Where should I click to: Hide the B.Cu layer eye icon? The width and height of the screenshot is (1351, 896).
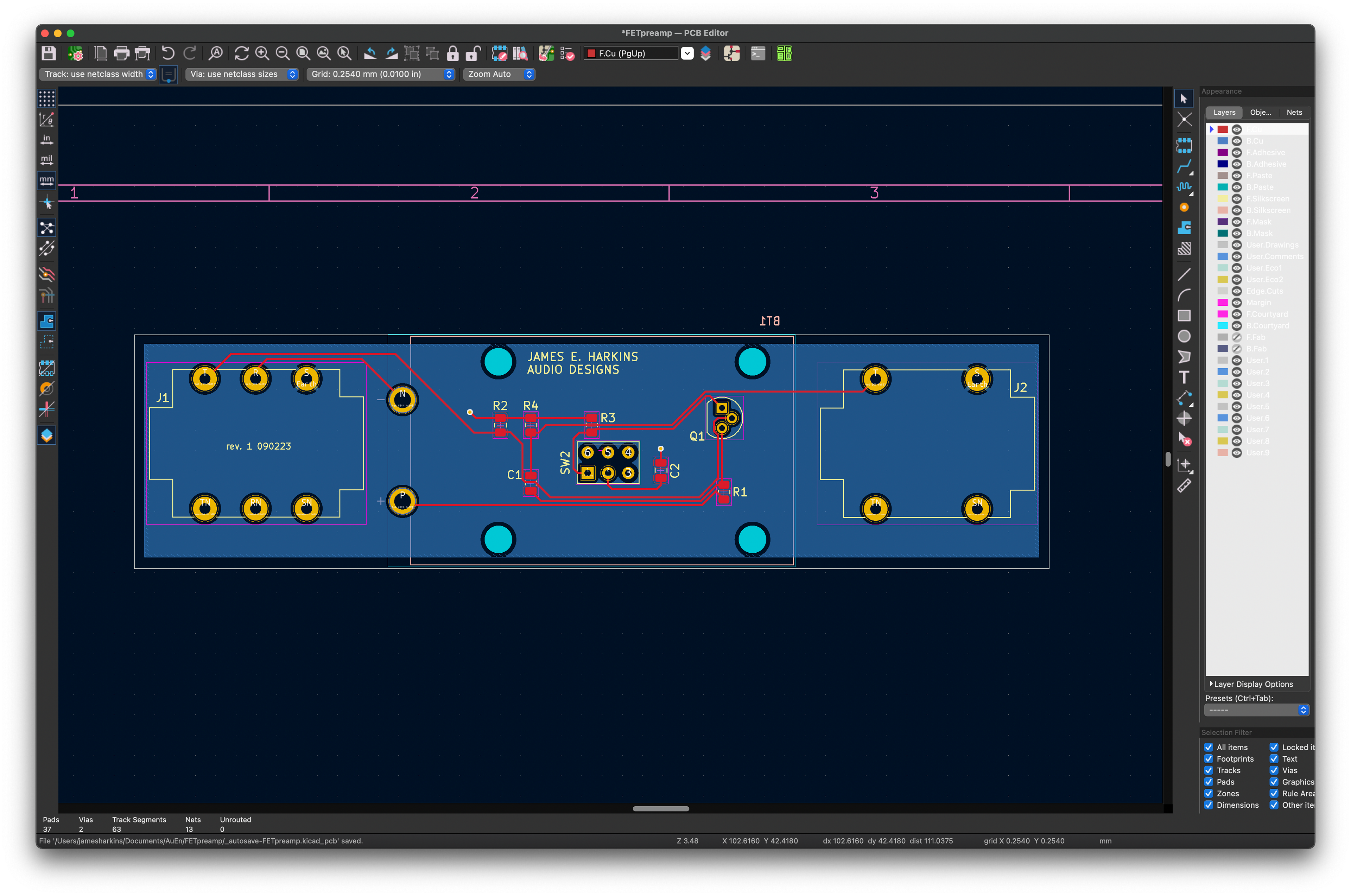tap(1237, 141)
